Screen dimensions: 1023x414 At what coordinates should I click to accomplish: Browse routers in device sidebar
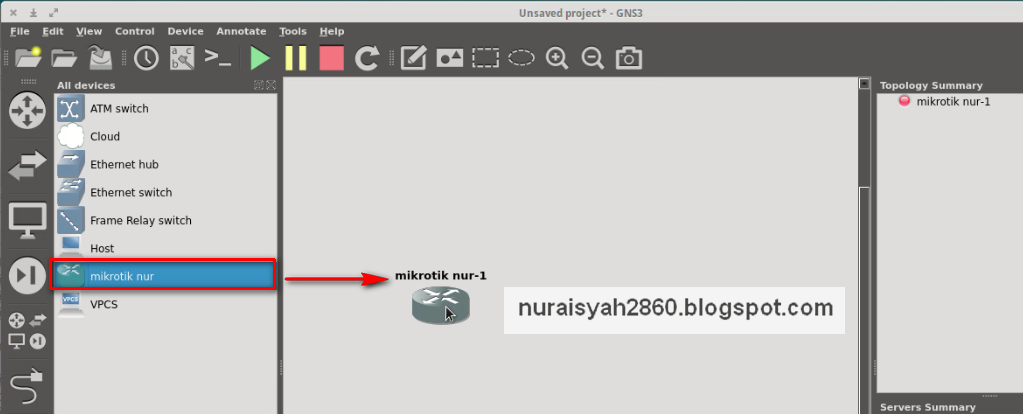27,111
